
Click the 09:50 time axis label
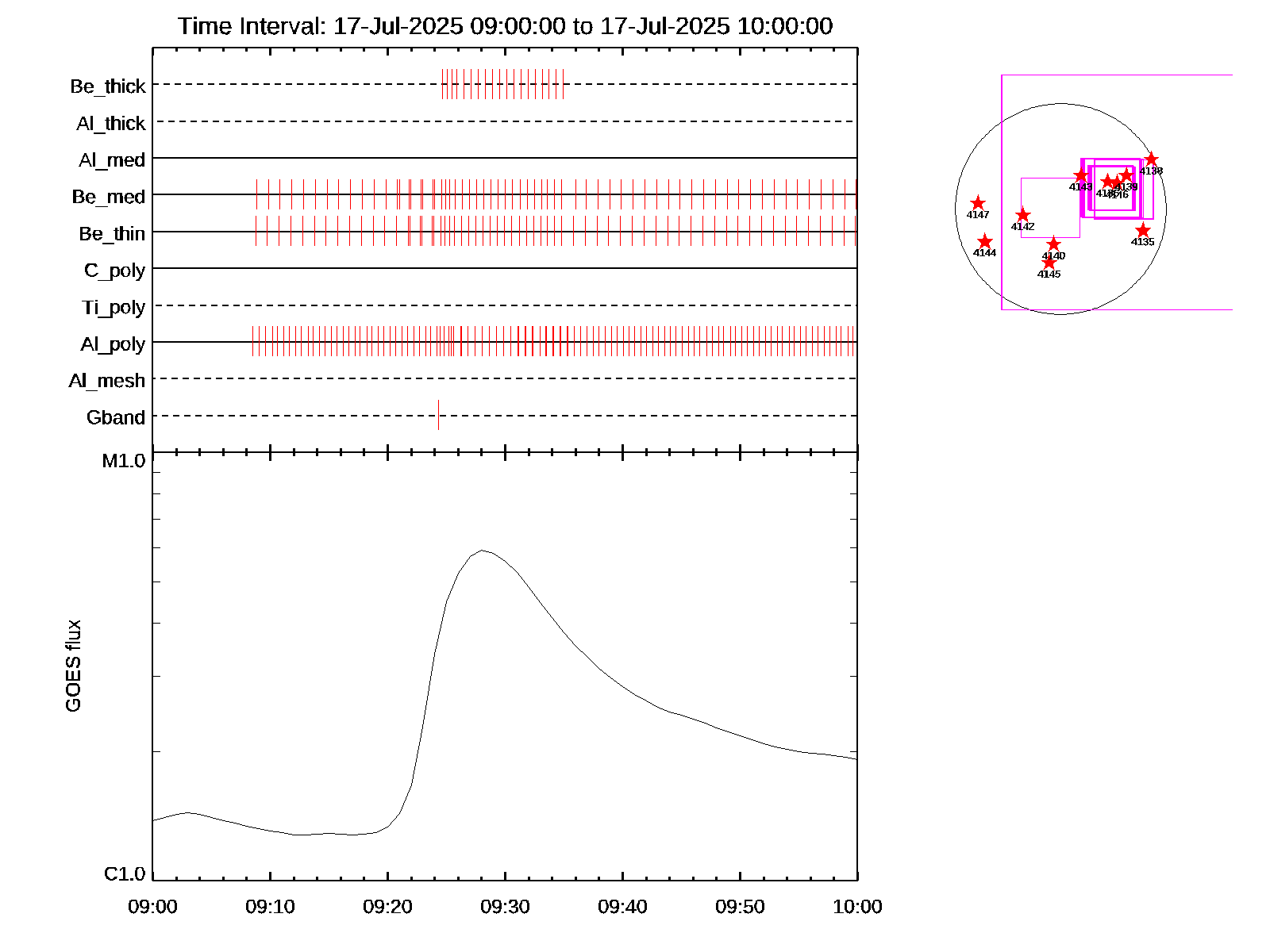point(740,907)
